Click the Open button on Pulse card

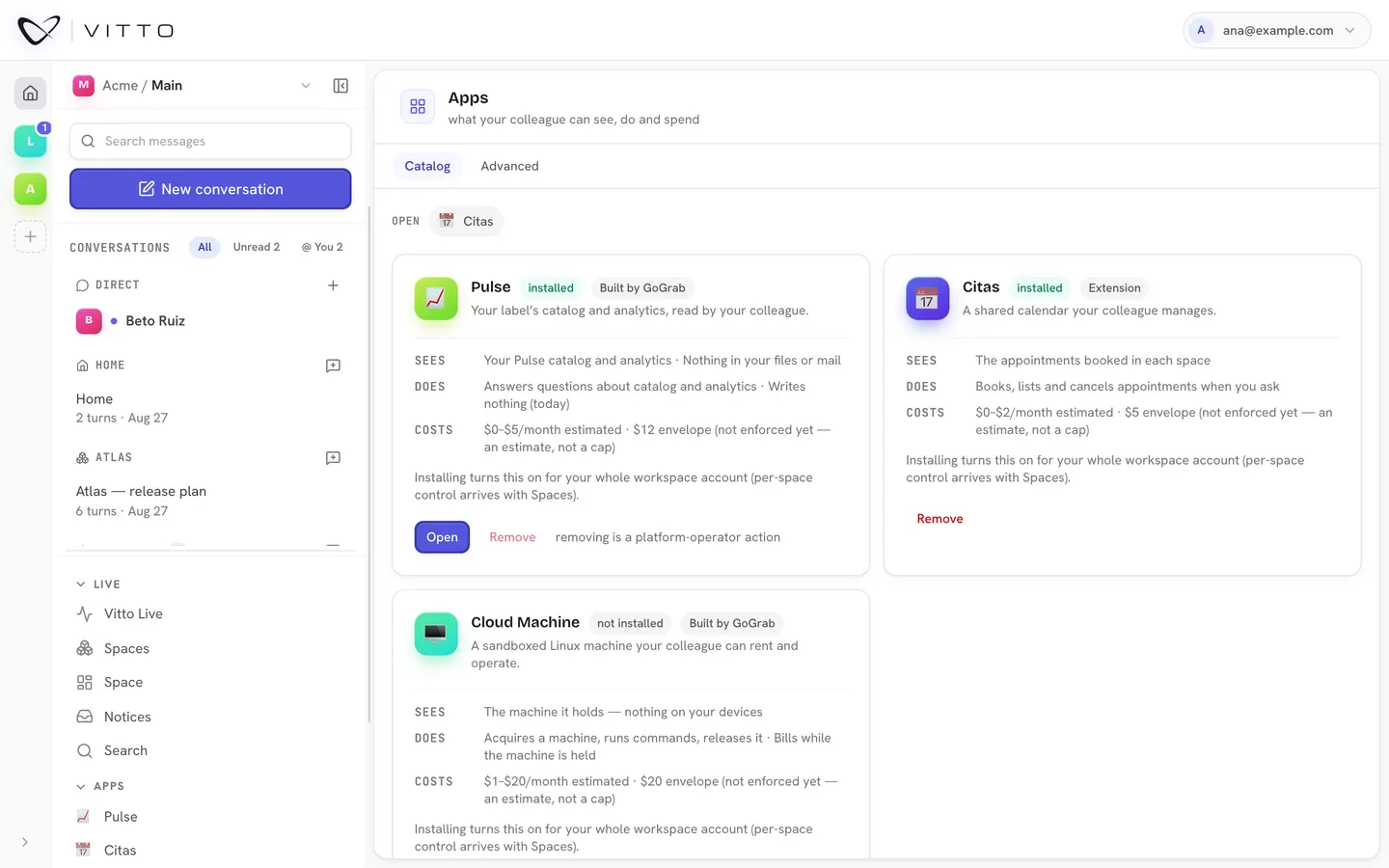442,537
